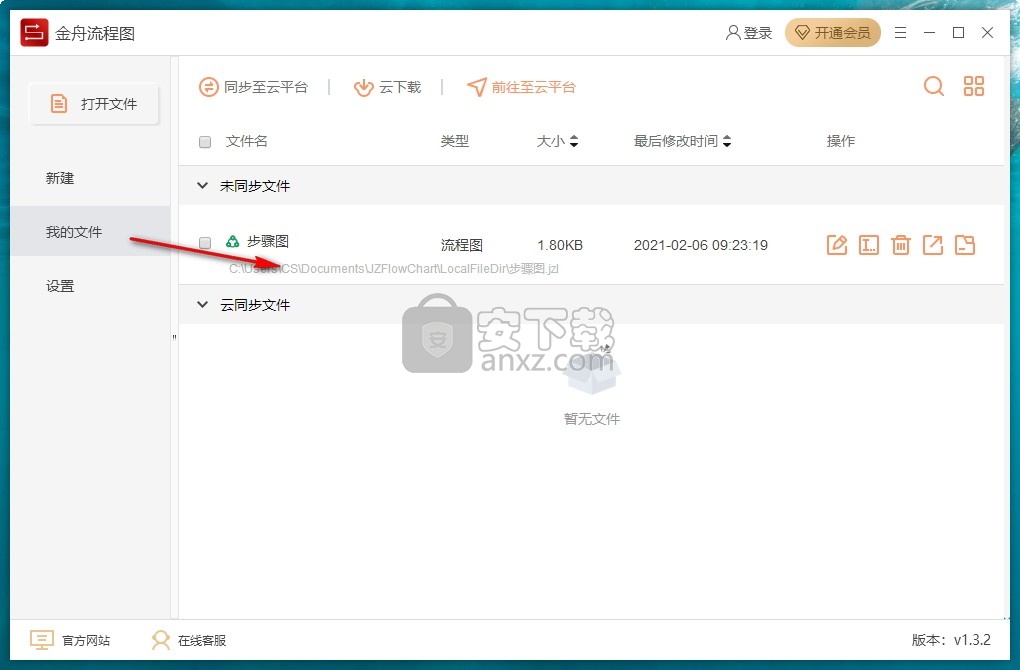
Task: Click the 打开文件 button
Action: pyautogui.click(x=94, y=103)
